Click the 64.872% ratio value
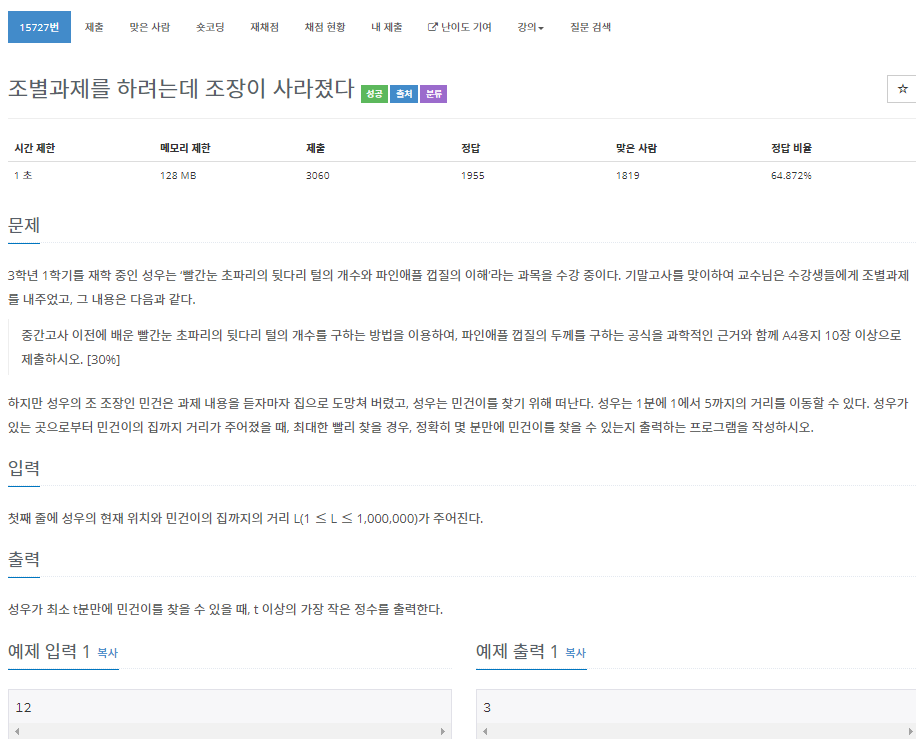Image resolution: width=916 pixels, height=739 pixels. tap(791, 175)
